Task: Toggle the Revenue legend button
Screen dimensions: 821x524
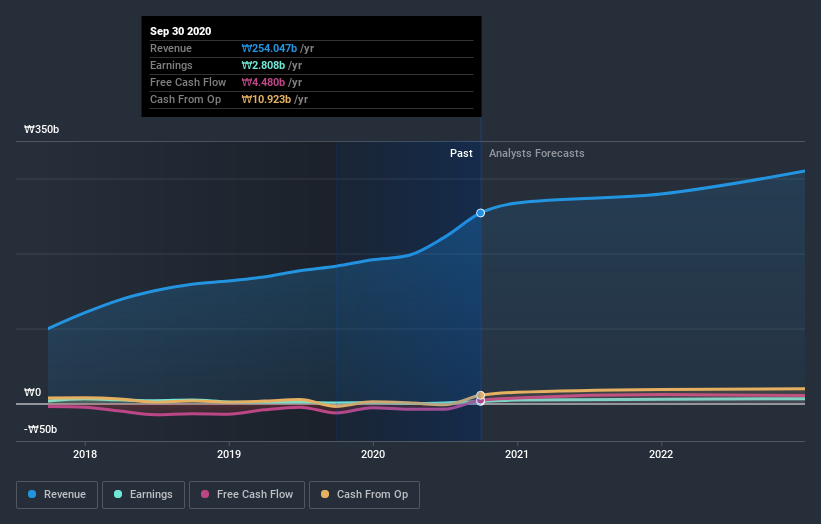Action: (x=57, y=495)
